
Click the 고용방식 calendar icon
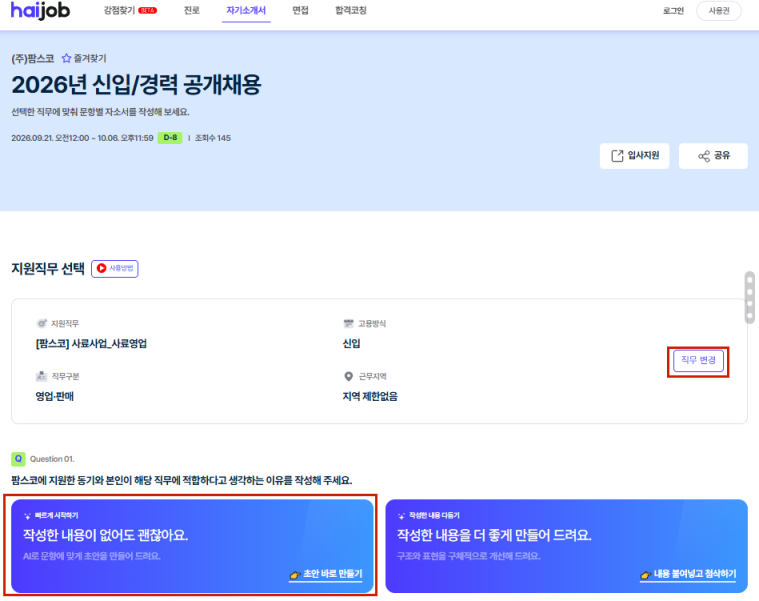pos(349,323)
